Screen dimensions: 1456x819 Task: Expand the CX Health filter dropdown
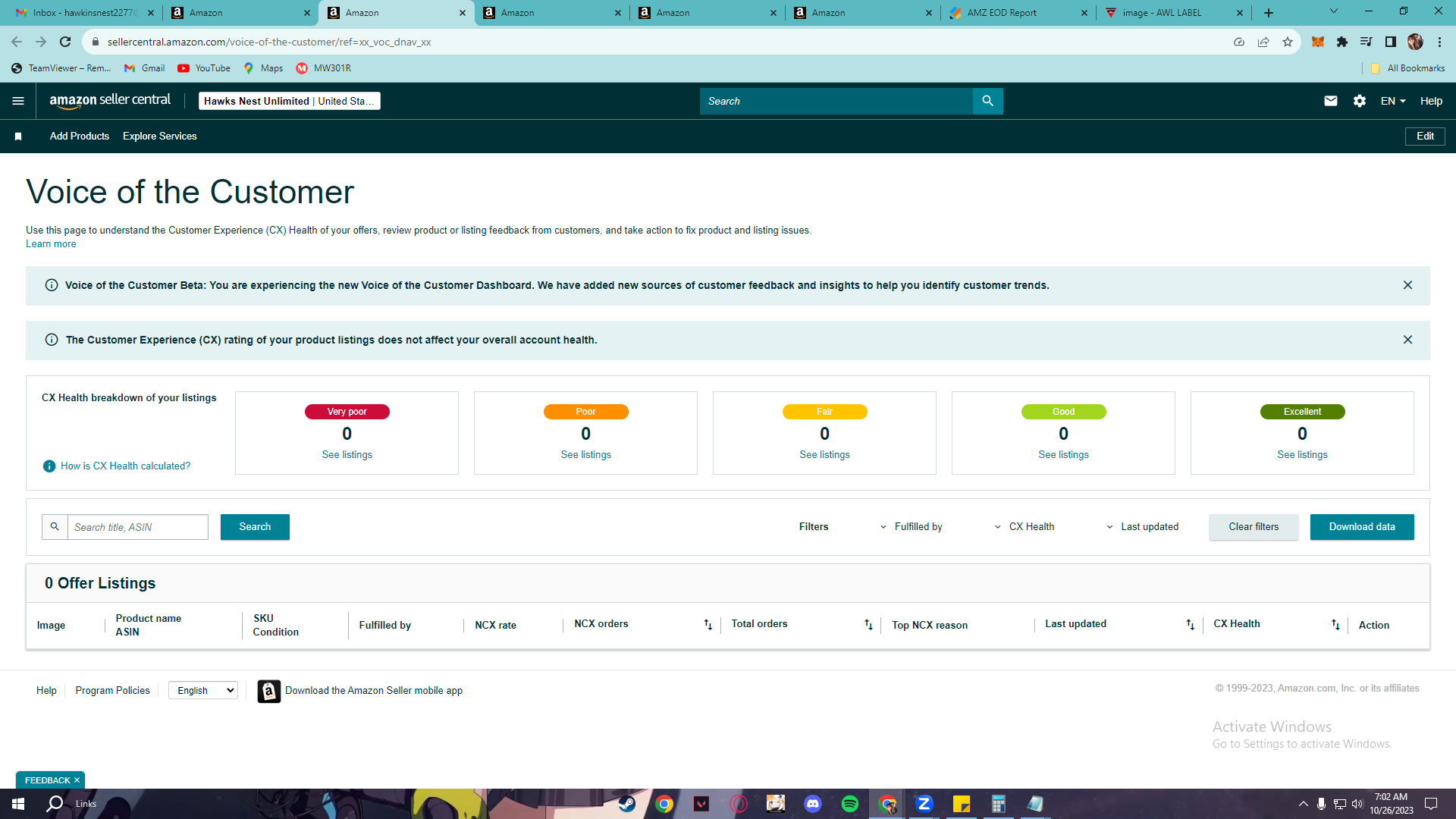[1024, 527]
